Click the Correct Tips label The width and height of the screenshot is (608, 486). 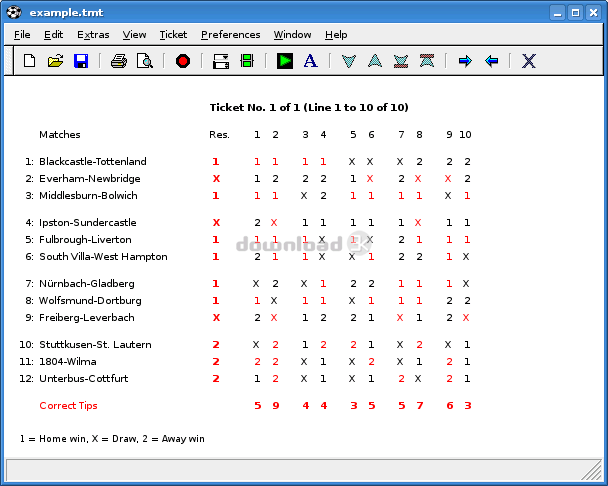(x=68, y=406)
